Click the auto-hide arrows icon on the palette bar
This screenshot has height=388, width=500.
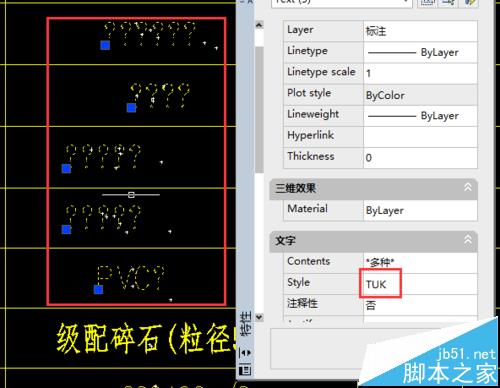pos(246,353)
